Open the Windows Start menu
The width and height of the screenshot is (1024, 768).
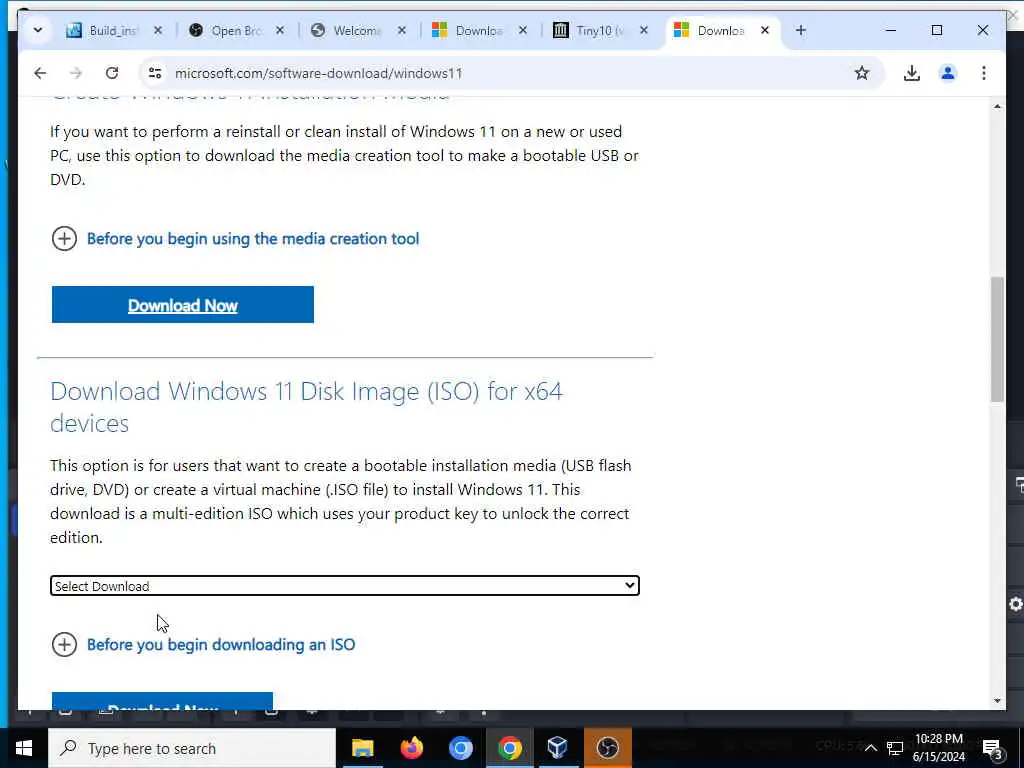tap(24, 748)
